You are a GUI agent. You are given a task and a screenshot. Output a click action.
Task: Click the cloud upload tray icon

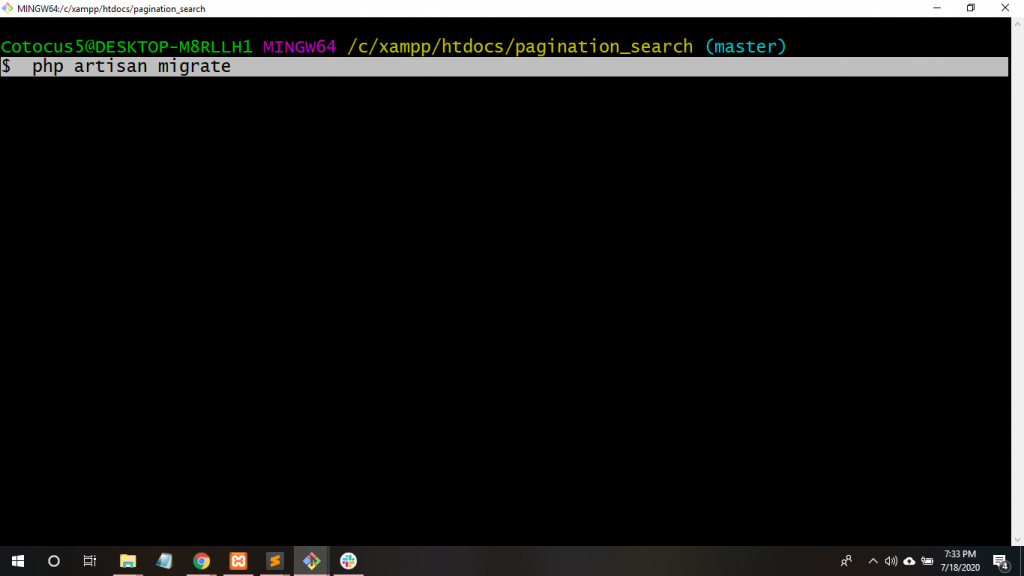click(909, 561)
